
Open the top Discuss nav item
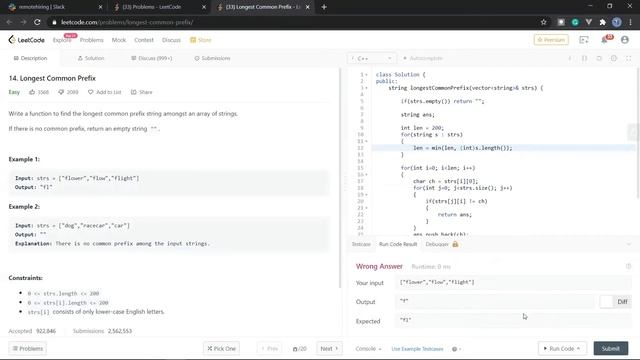point(171,40)
